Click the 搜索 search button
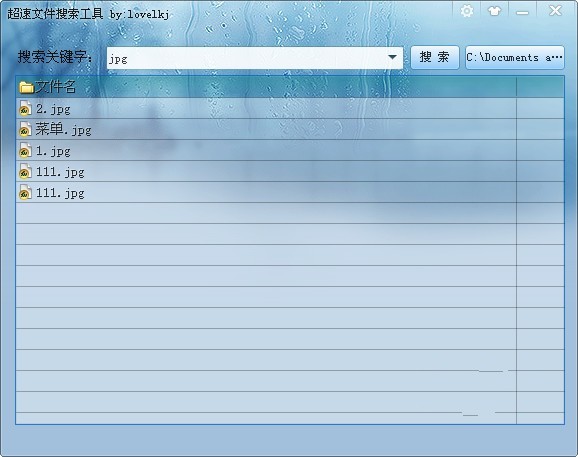The height and width of the screenshot is (457, 578). click(x=435, y=57)
